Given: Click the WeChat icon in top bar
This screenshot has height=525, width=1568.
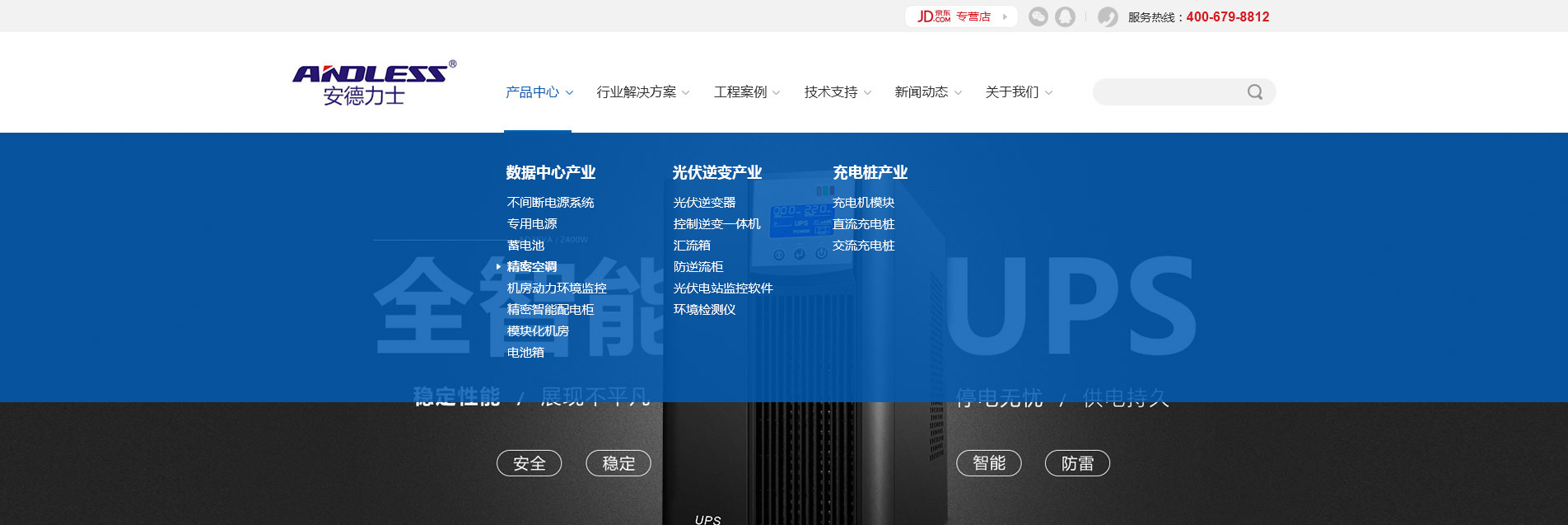Looking at the screenshot, I should coord(1038,16).
